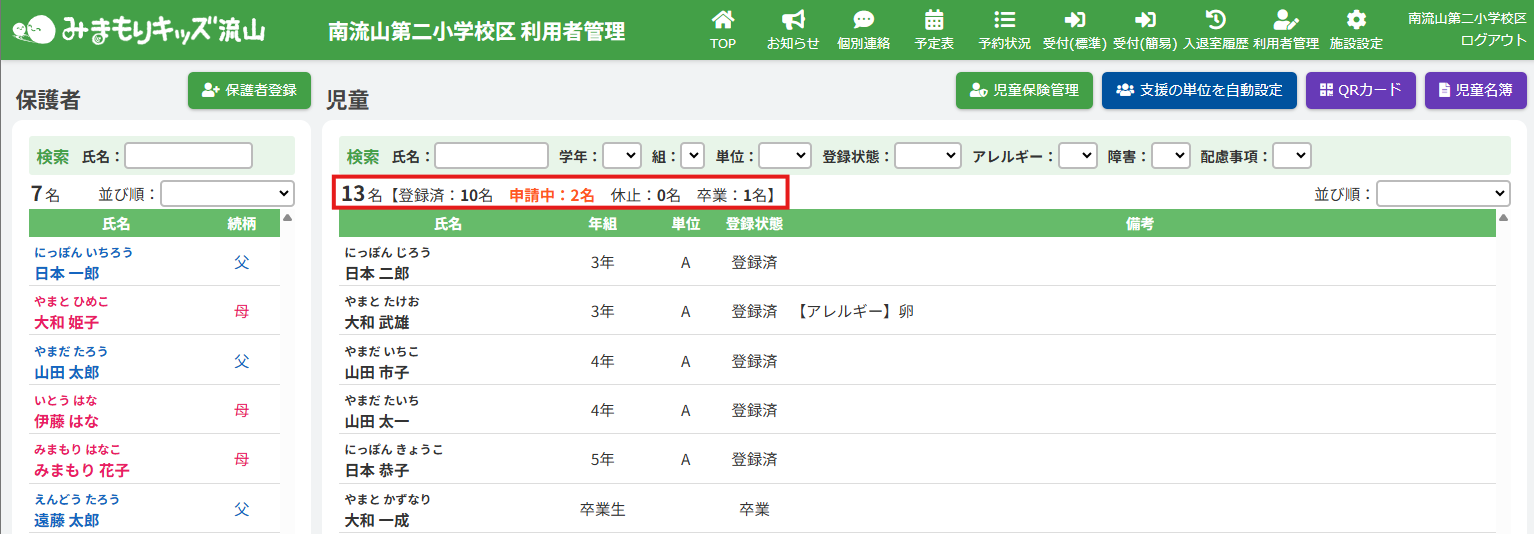Click the child 氏名 search field

[491, 156]
